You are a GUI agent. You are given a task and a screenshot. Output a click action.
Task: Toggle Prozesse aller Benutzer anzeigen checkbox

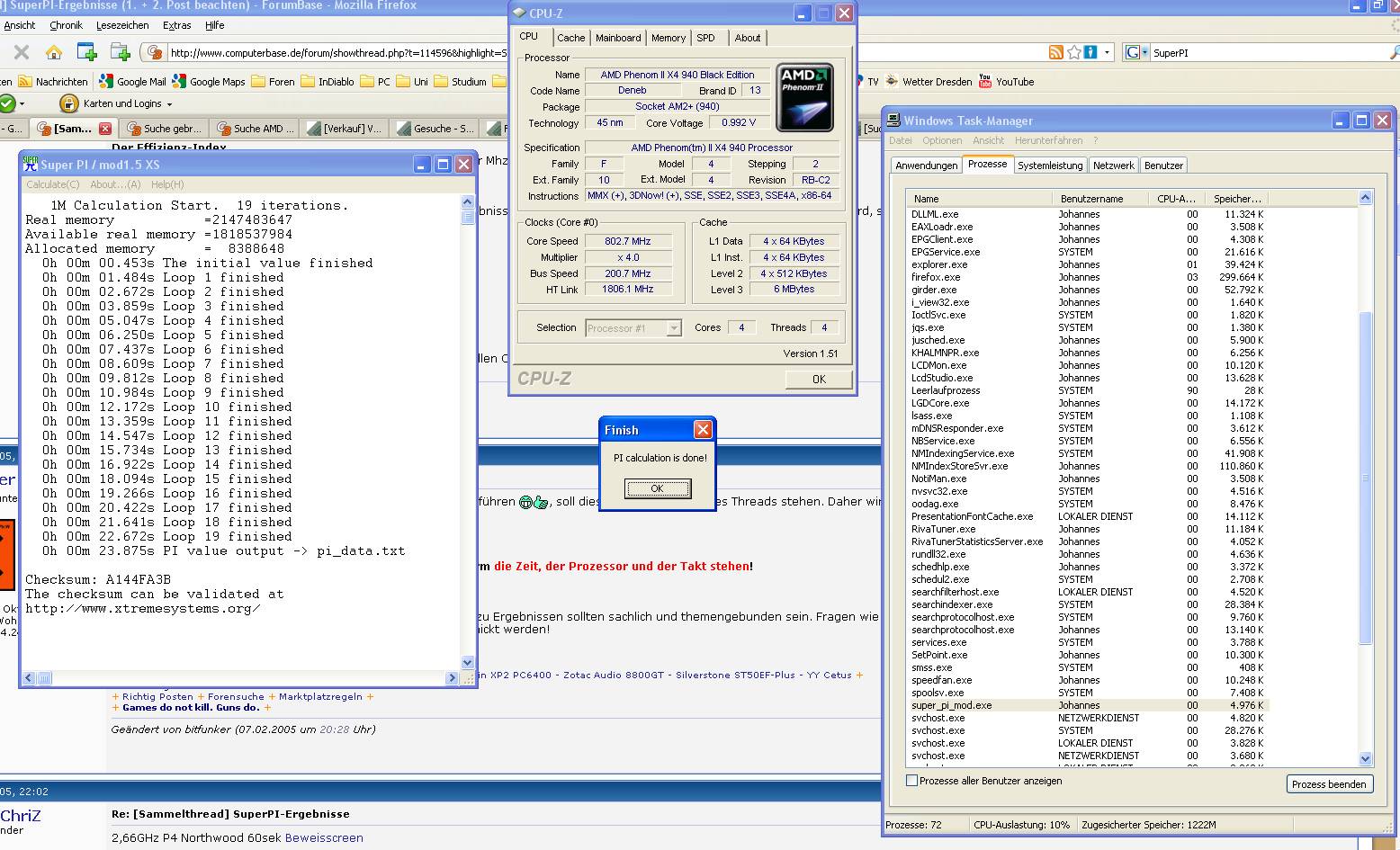(x=912, y=781)
